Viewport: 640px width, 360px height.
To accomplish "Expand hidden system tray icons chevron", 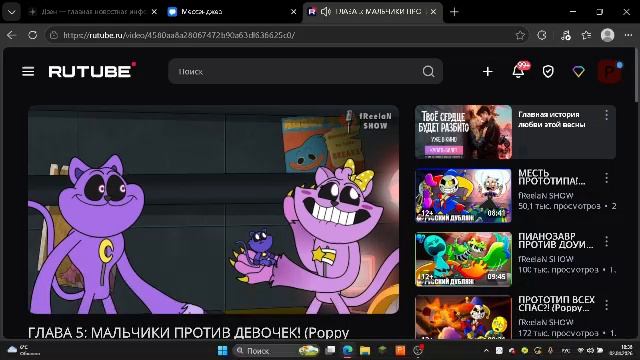I will [x=486, y=351].
